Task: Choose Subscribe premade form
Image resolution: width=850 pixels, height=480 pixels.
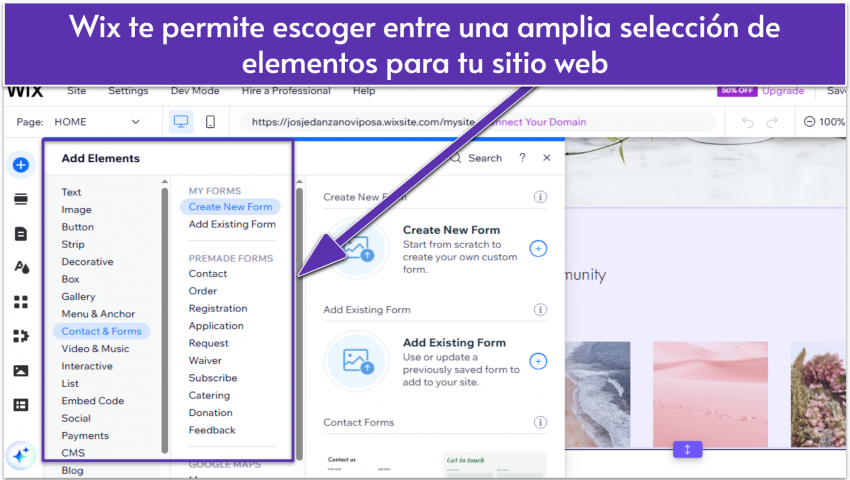Action: pyautogui.click(x=212, y=377)
